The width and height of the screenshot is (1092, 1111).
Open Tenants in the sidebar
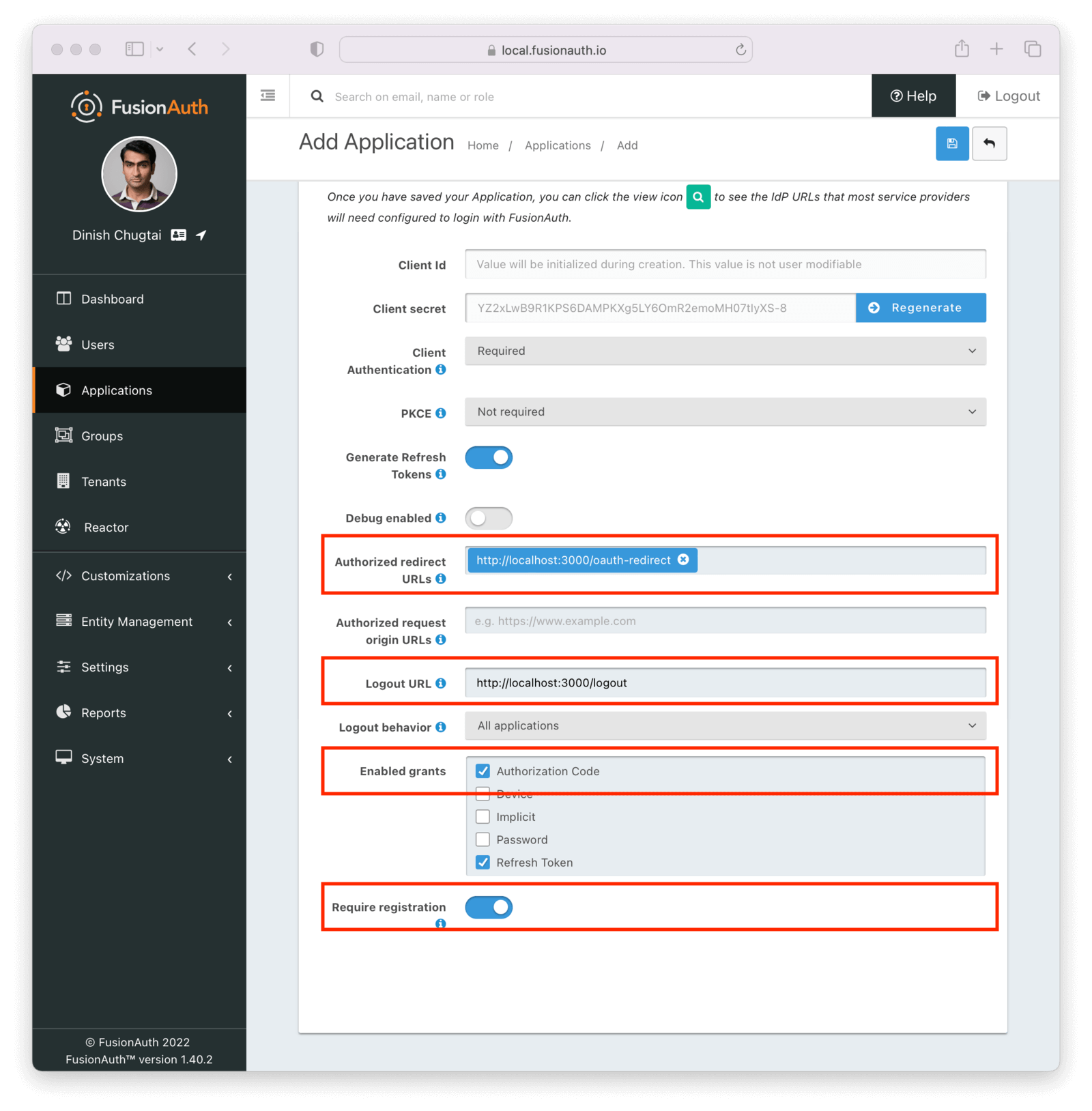point(139,482)
